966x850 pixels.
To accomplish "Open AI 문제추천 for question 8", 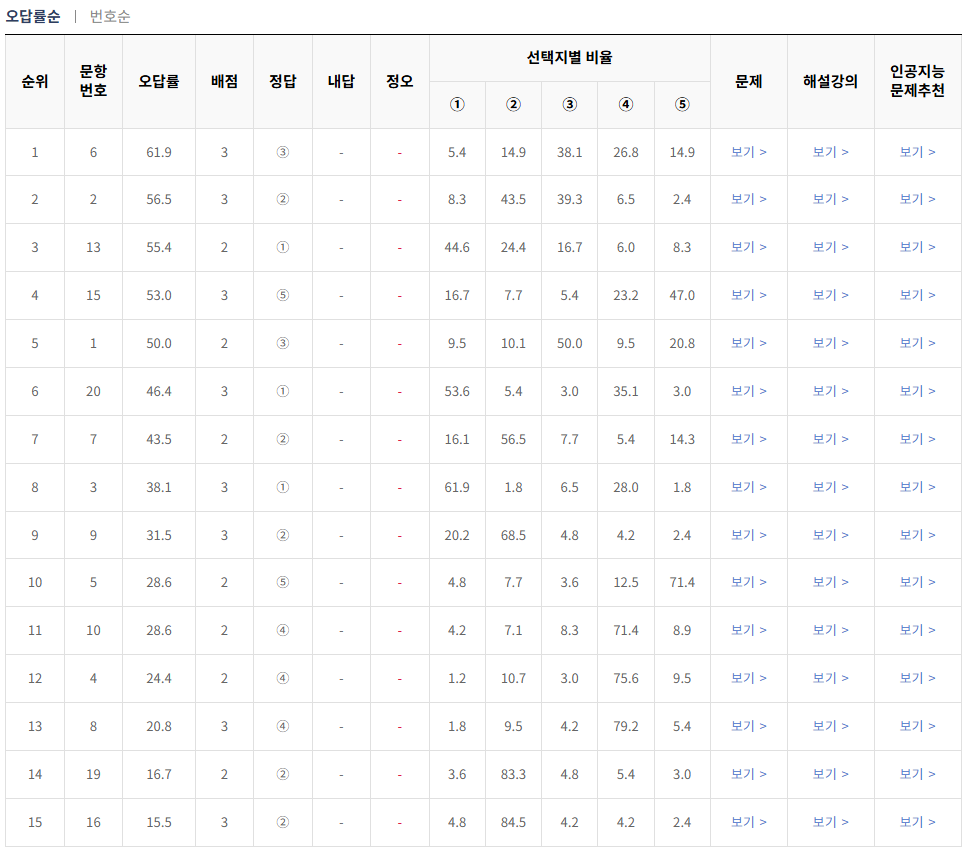I will pos(917,726).
